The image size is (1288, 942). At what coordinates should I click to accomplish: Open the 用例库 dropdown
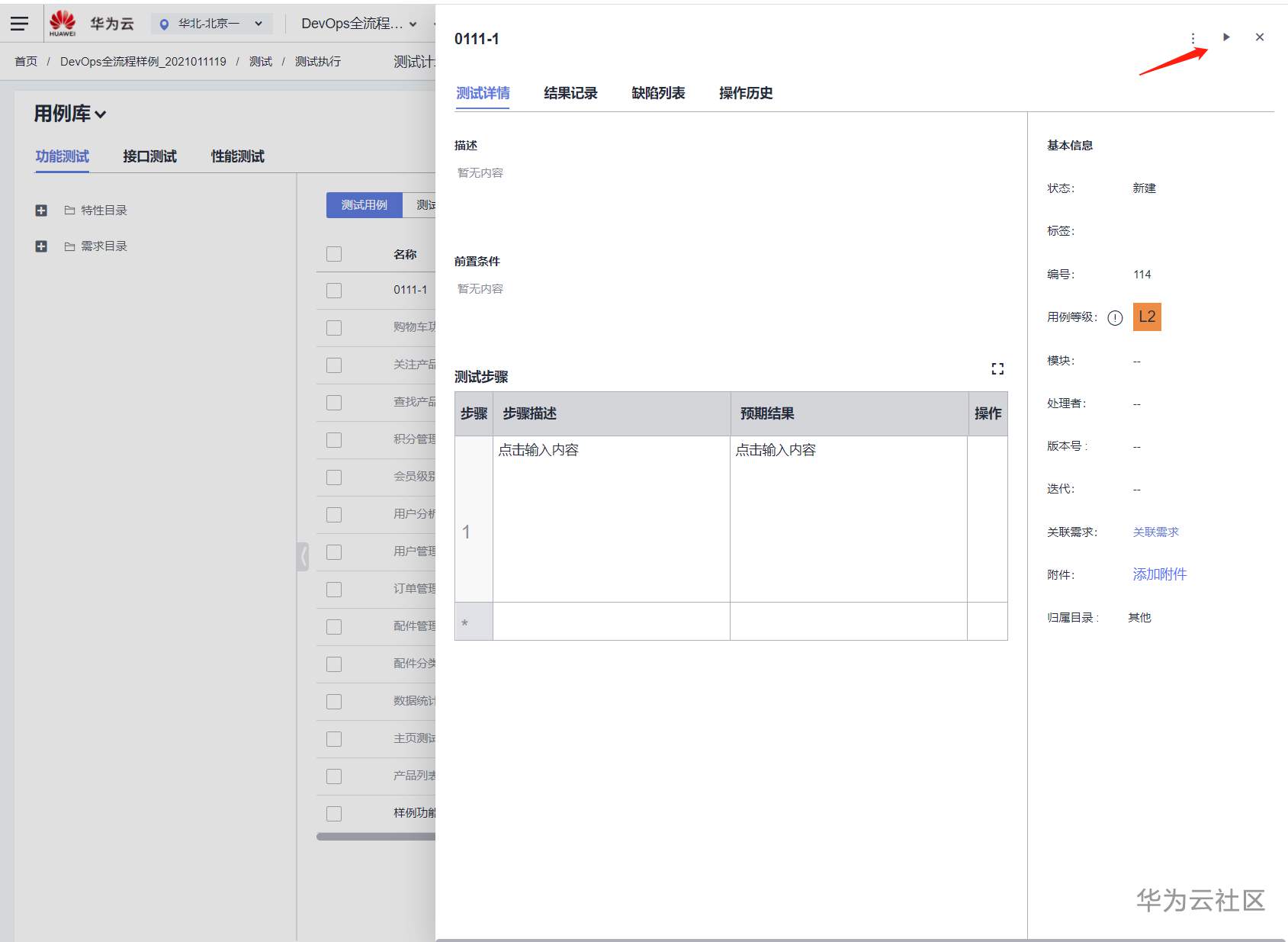[70, 114]
